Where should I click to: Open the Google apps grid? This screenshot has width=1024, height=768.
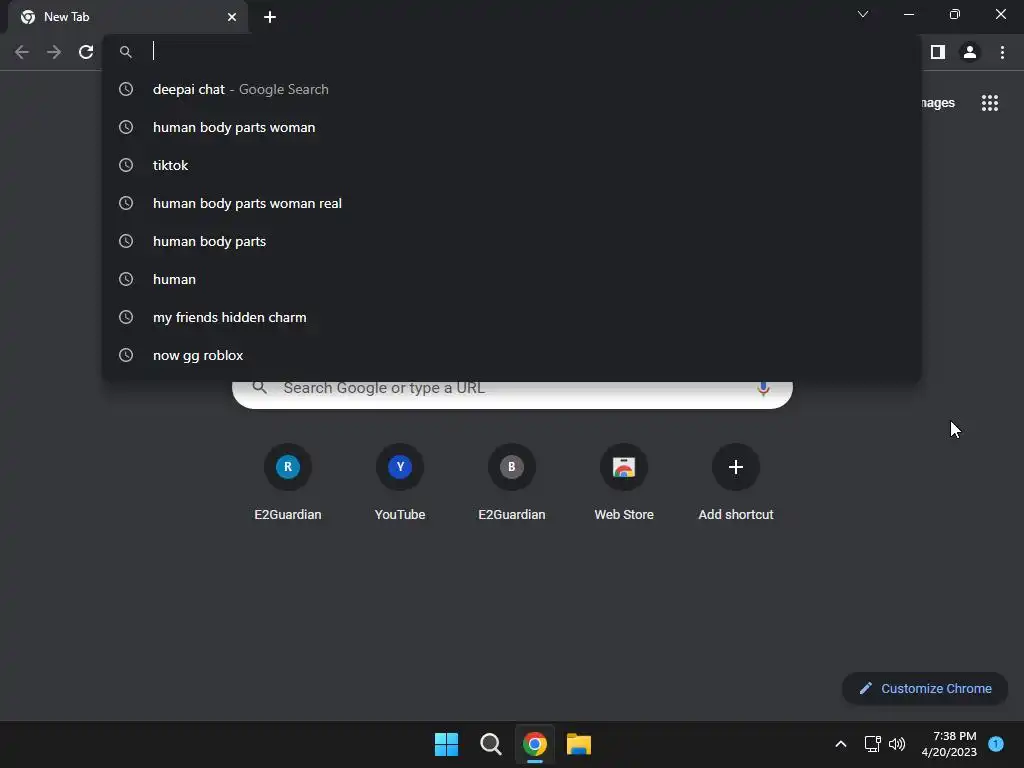(990, 103)
